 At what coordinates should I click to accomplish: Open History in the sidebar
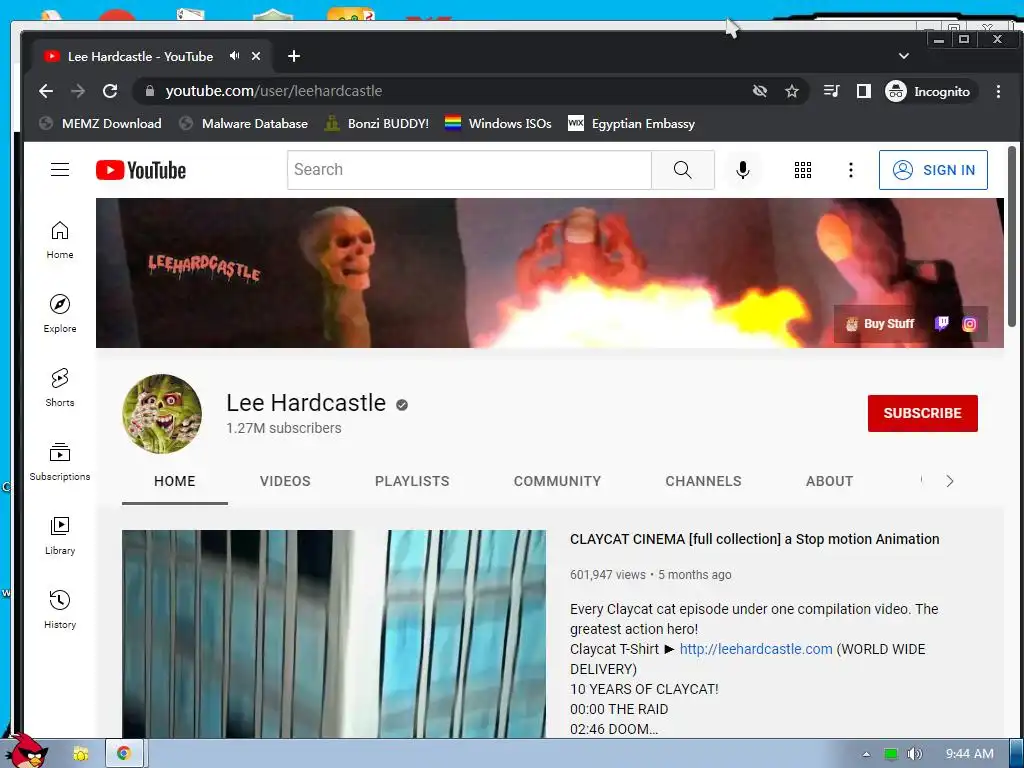click(x=60, y=610)
